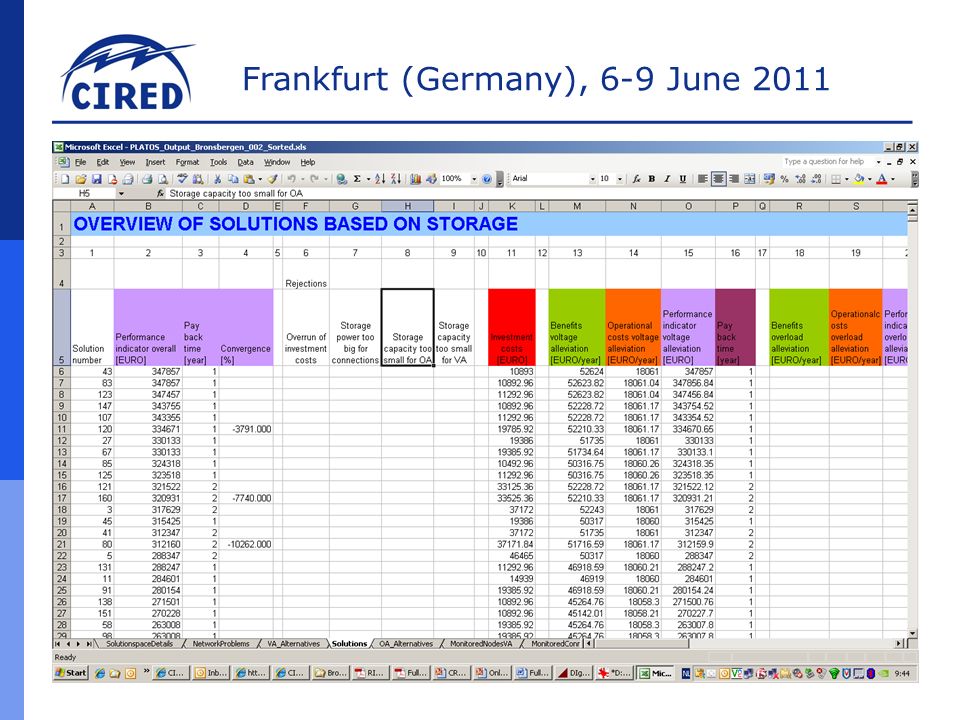This screenshot has height=720, width=960.
Task: Sort ascending with A-Z icon
Action: point(380,179)
